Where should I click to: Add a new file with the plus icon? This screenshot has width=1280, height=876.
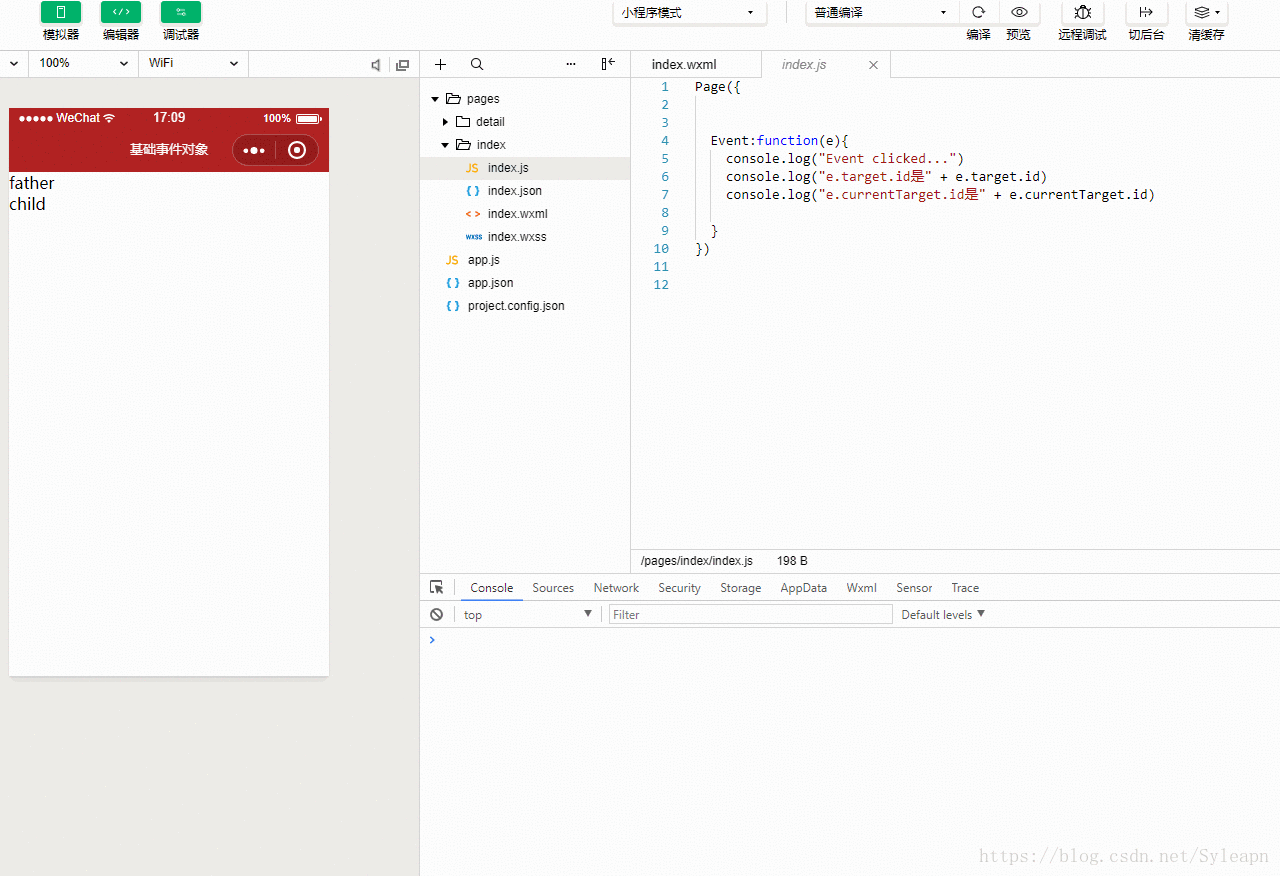point(440,64)
